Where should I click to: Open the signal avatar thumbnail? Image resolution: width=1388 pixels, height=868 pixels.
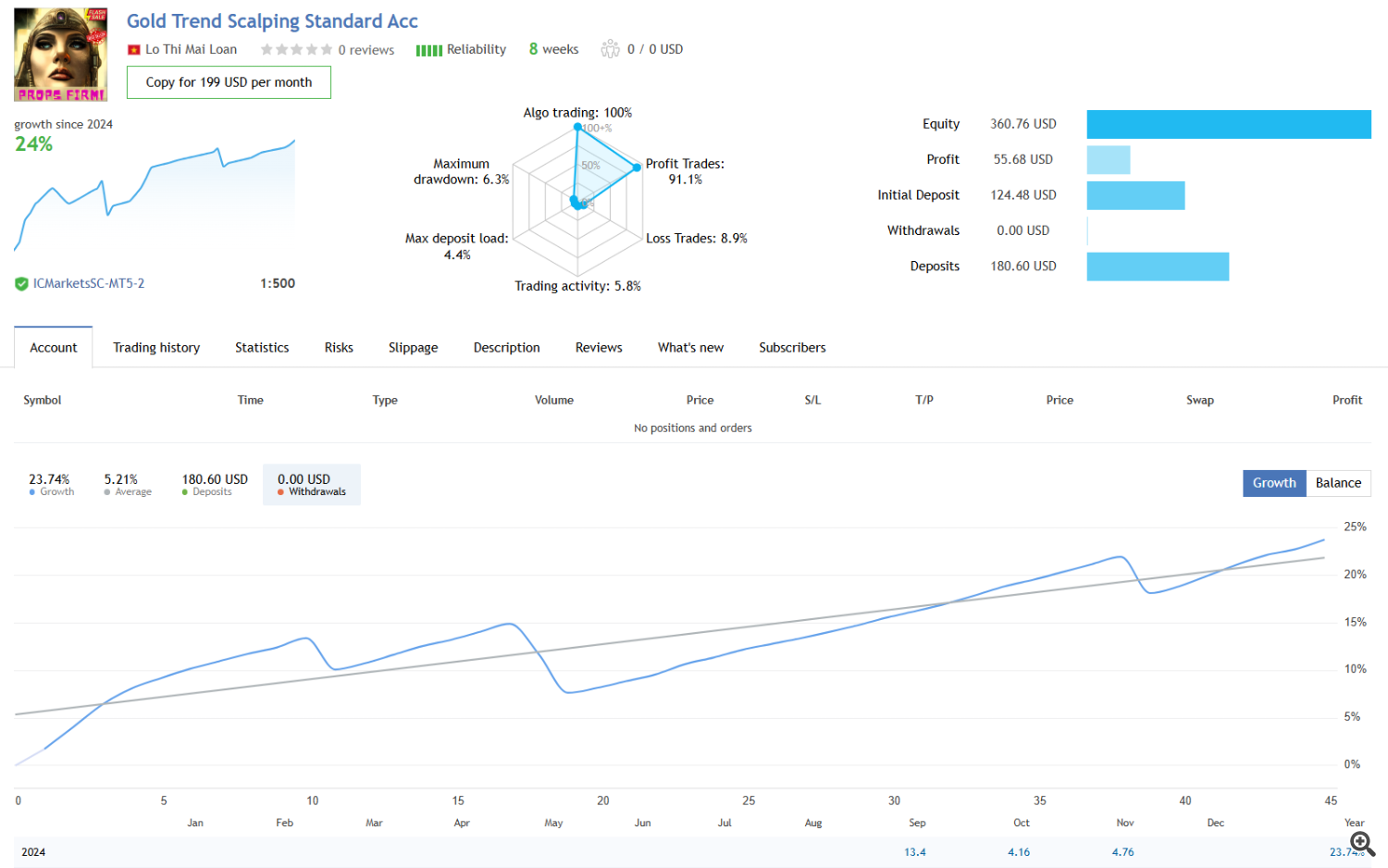[60, 55]
